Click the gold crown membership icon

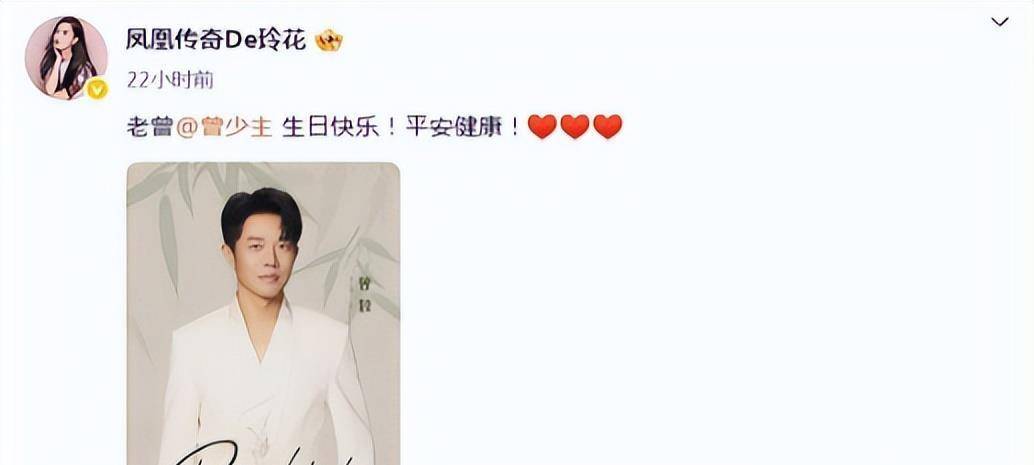coord(329,42)
